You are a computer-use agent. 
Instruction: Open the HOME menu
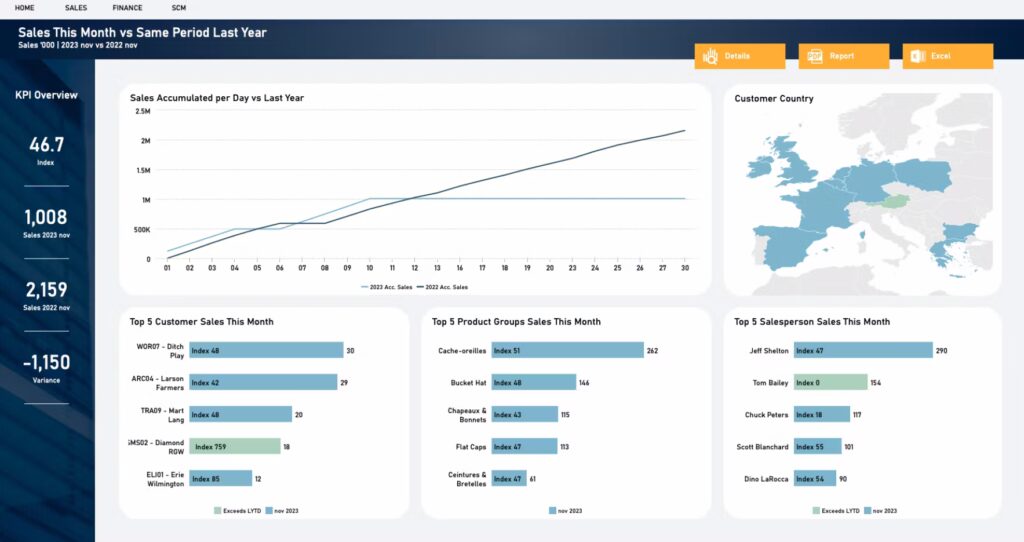point(25,8)
